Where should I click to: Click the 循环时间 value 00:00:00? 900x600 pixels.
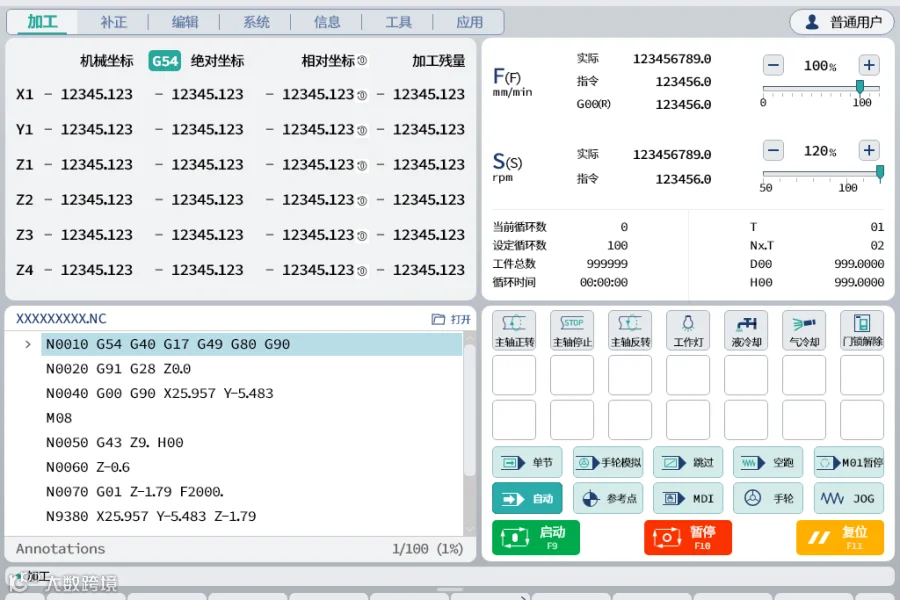pos(603,282)
